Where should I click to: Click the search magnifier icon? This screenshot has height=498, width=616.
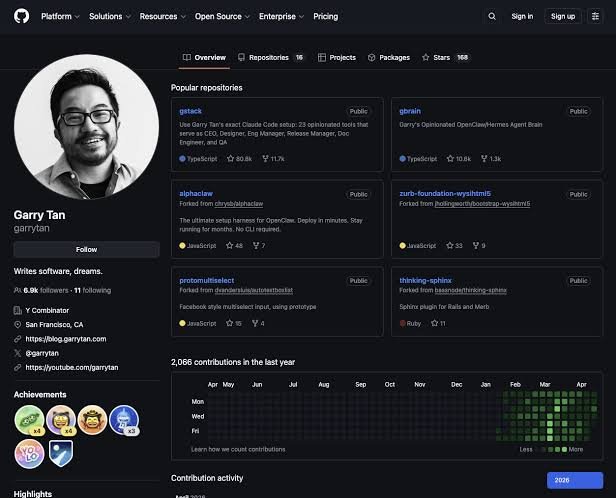[492, 16]
